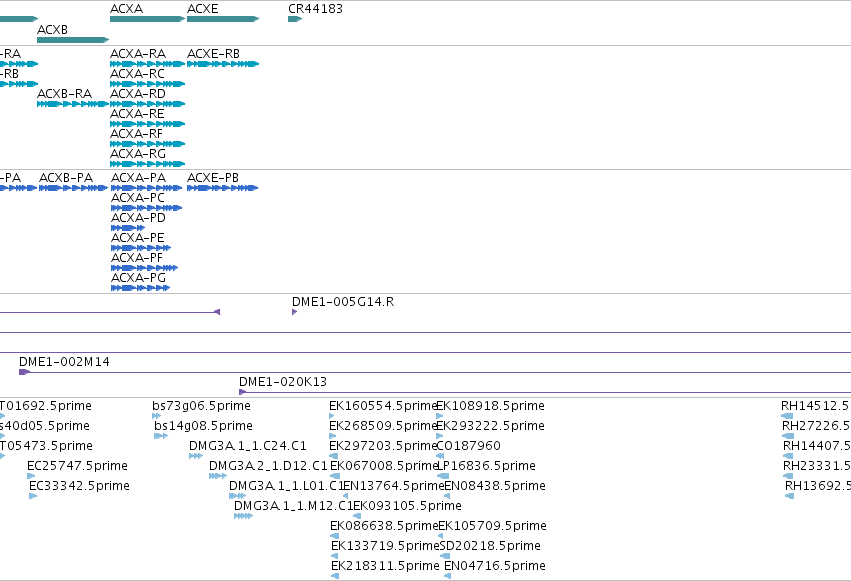Viewport: 851px width, 581px height.
Task: Click the EK160554.5prime EST arrow
Action: pyautogui.click(x=332, y=416)
